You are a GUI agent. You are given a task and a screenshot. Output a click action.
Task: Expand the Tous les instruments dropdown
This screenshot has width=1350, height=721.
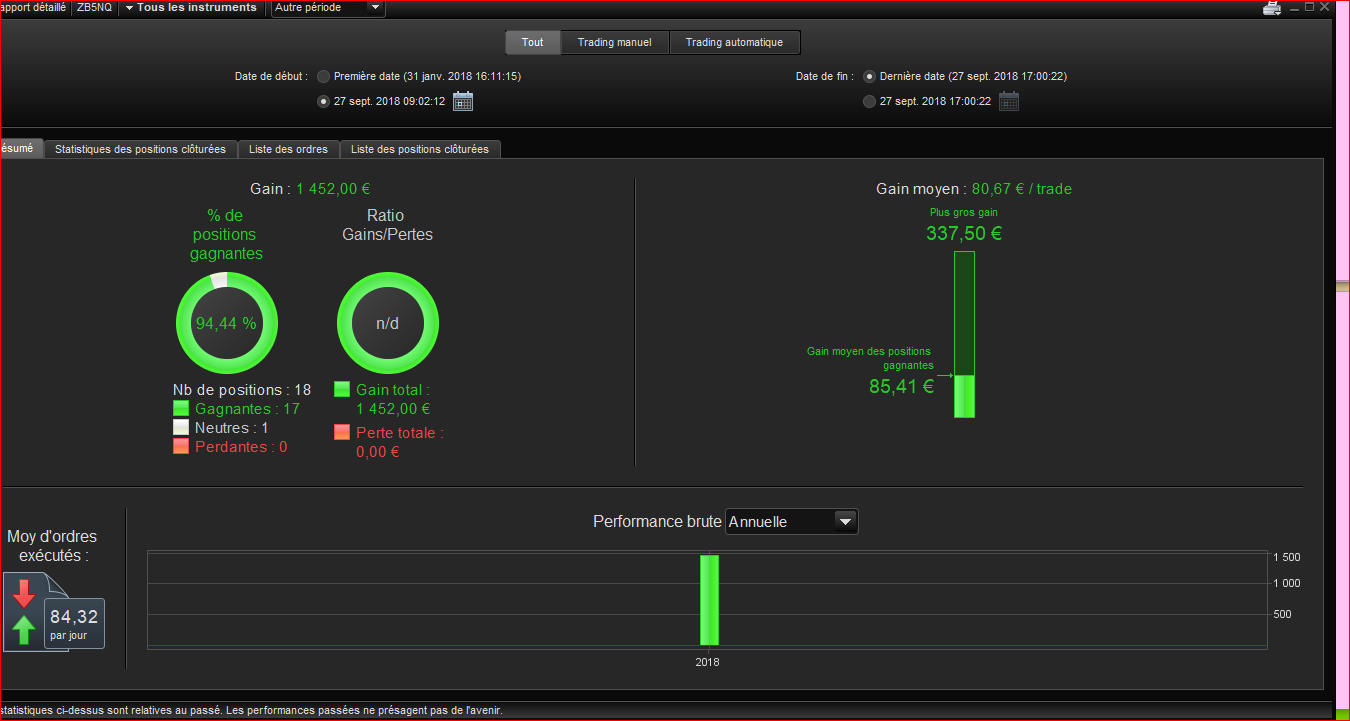[190, 8]
